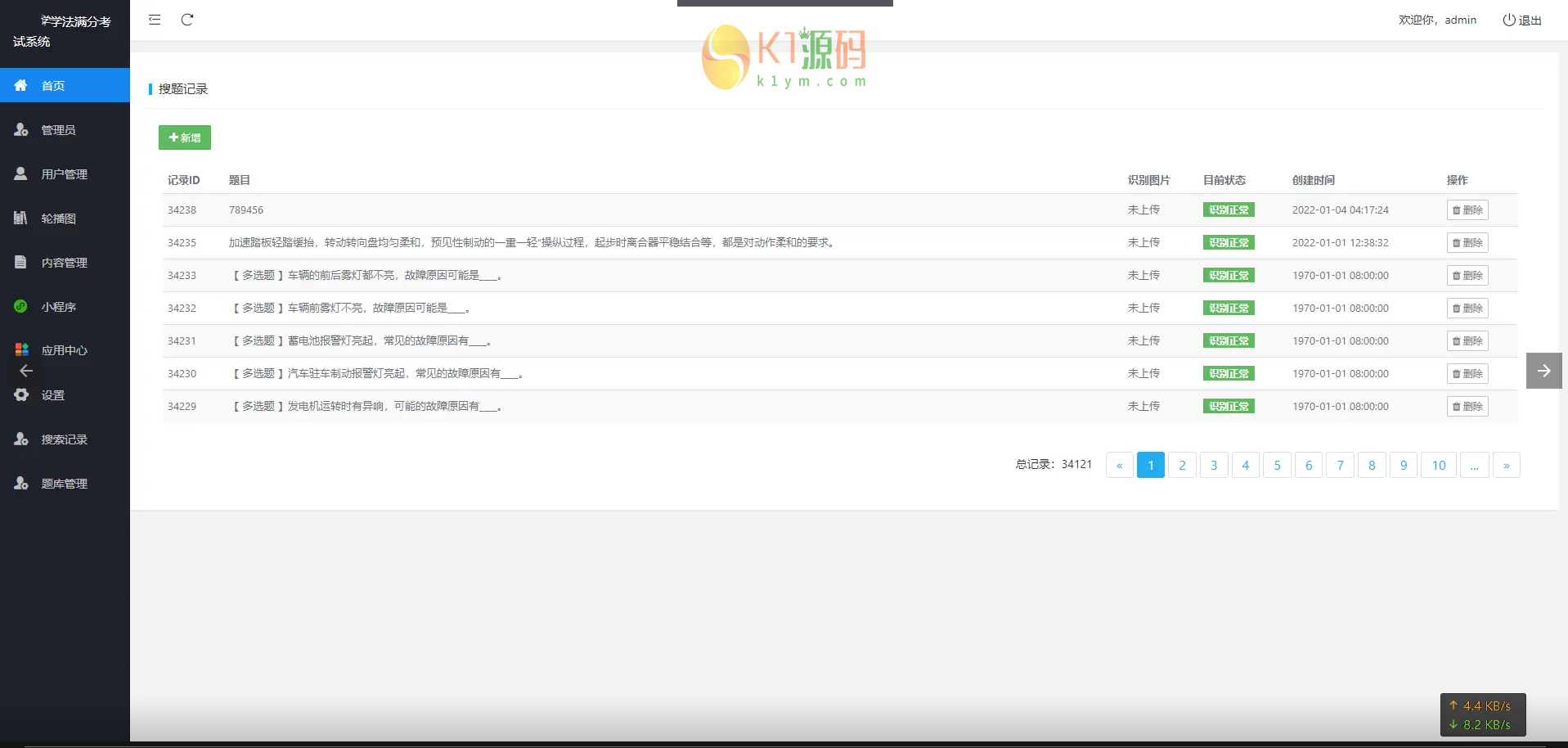Click the 欢迎你, admin text

1437,20
